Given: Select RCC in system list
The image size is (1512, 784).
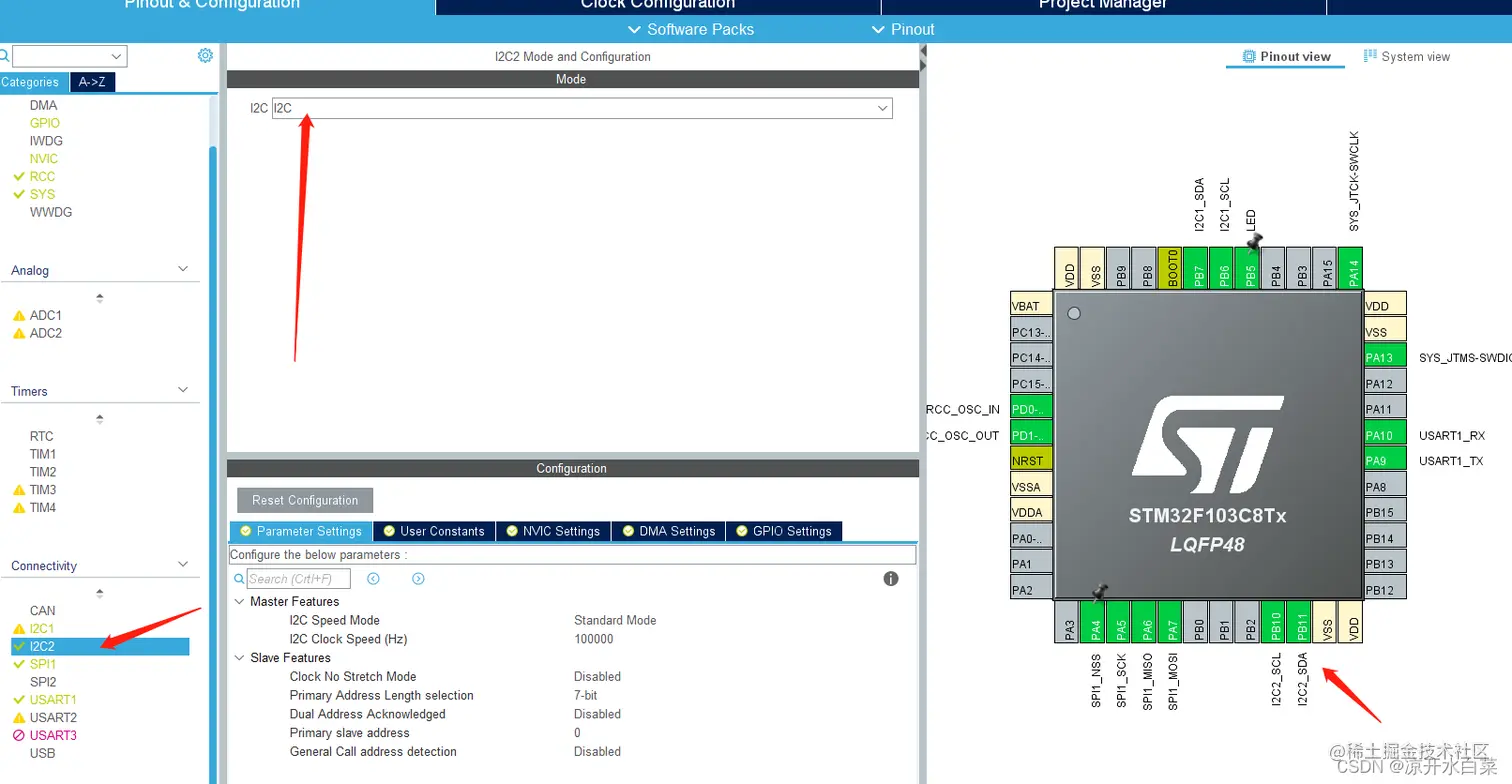Looking at the screenshot, I should pyautogui.click(x=42, y=177).
